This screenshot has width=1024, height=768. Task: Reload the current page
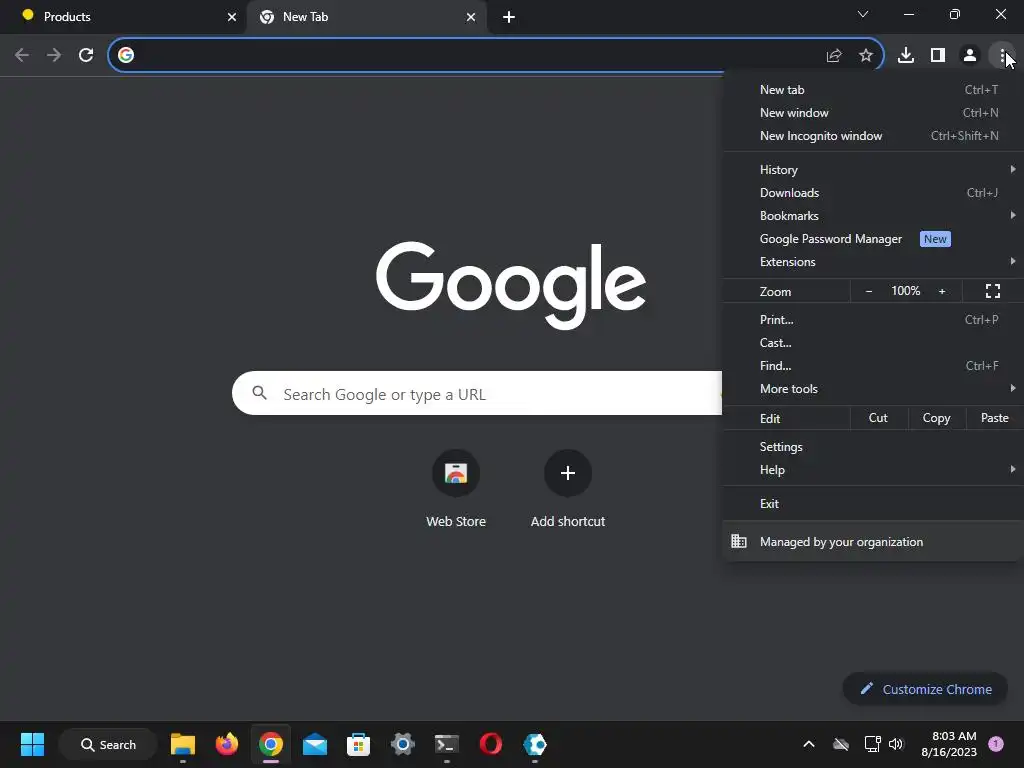coord(86,55)
